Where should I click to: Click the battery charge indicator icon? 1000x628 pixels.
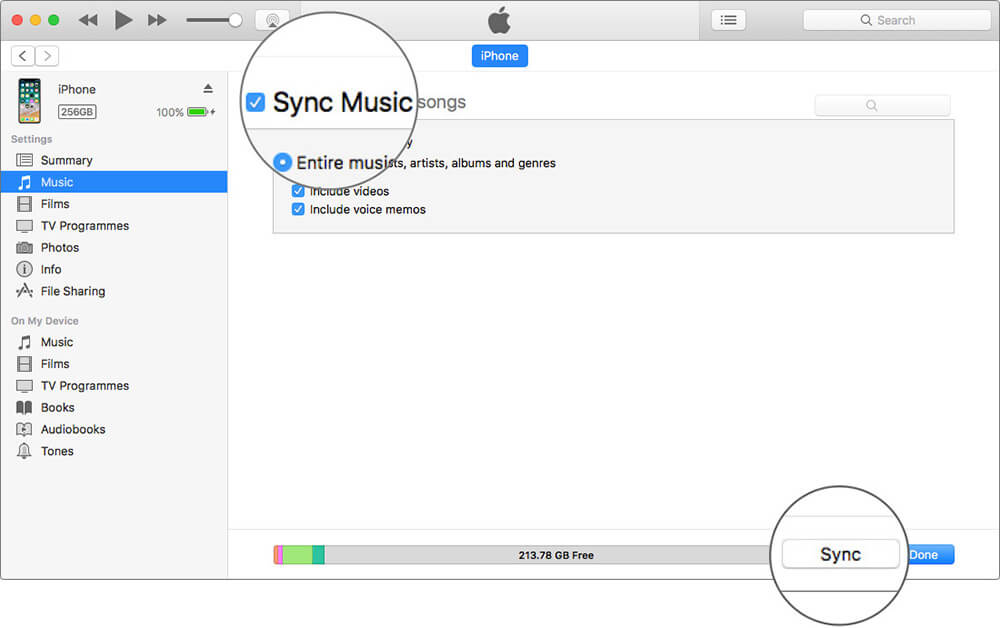(199, 112)
